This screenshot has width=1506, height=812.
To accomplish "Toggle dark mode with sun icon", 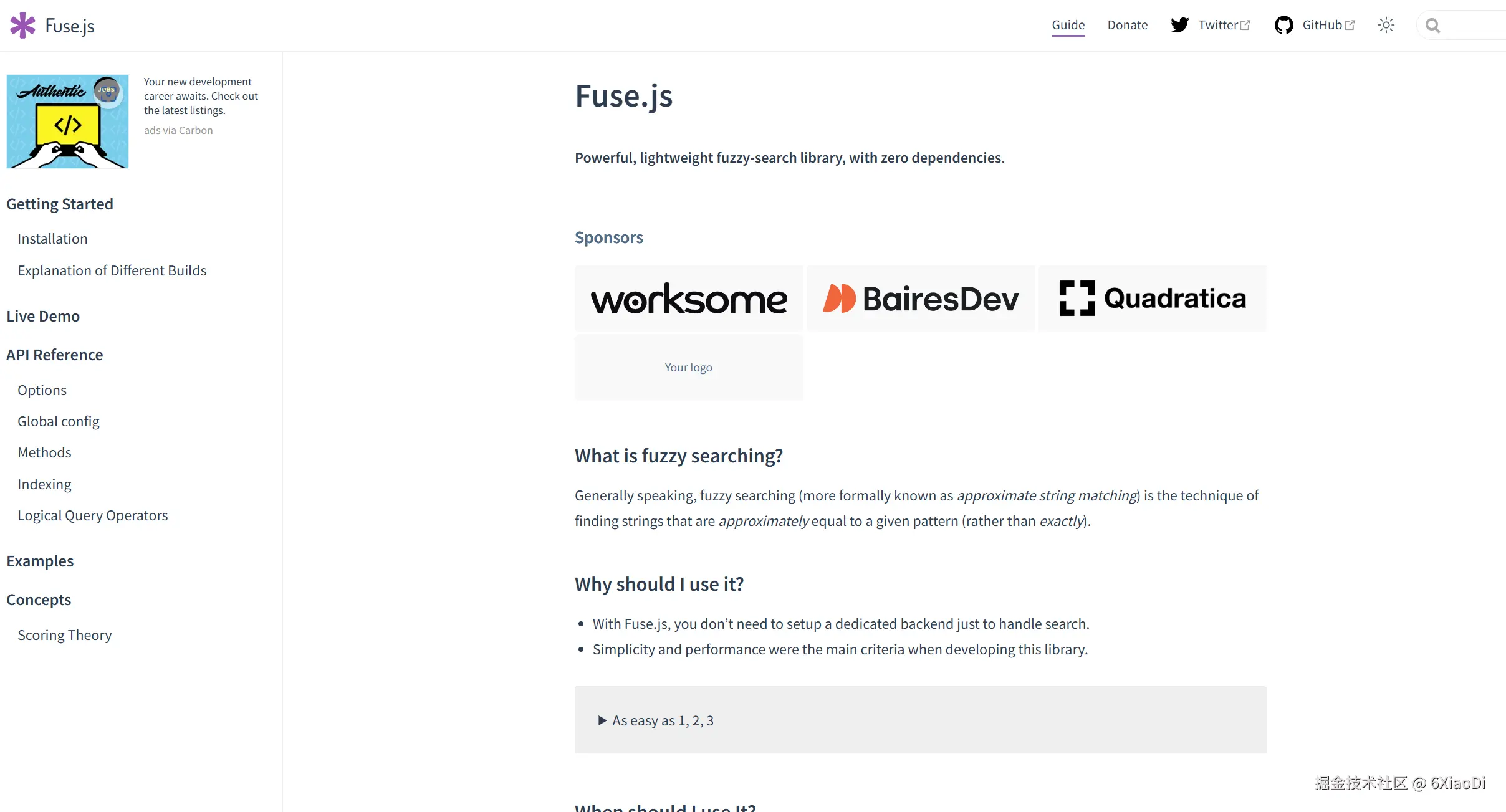I will click(x=1386, y=26).
